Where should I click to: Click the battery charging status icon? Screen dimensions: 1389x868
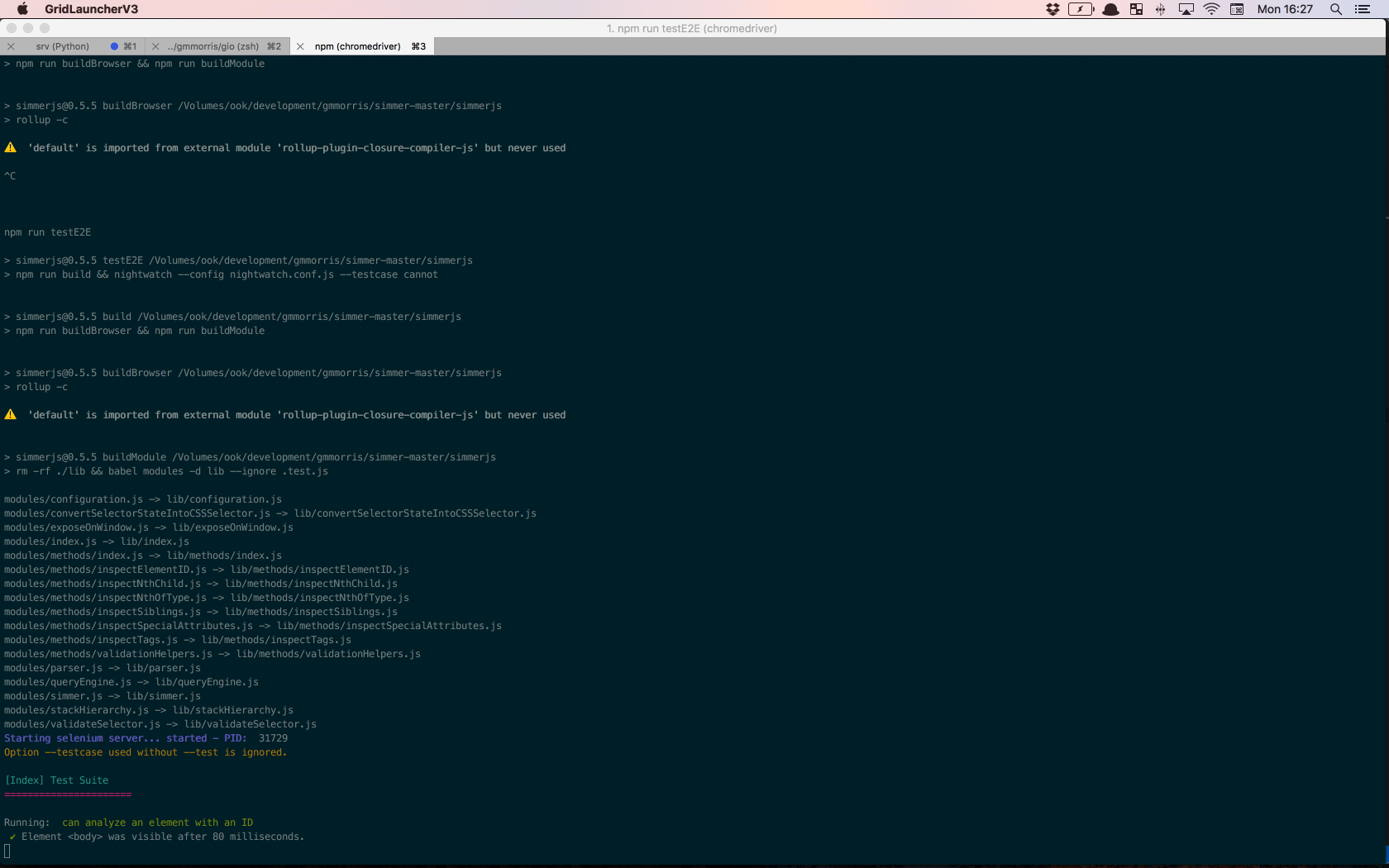coord(1081,9)
